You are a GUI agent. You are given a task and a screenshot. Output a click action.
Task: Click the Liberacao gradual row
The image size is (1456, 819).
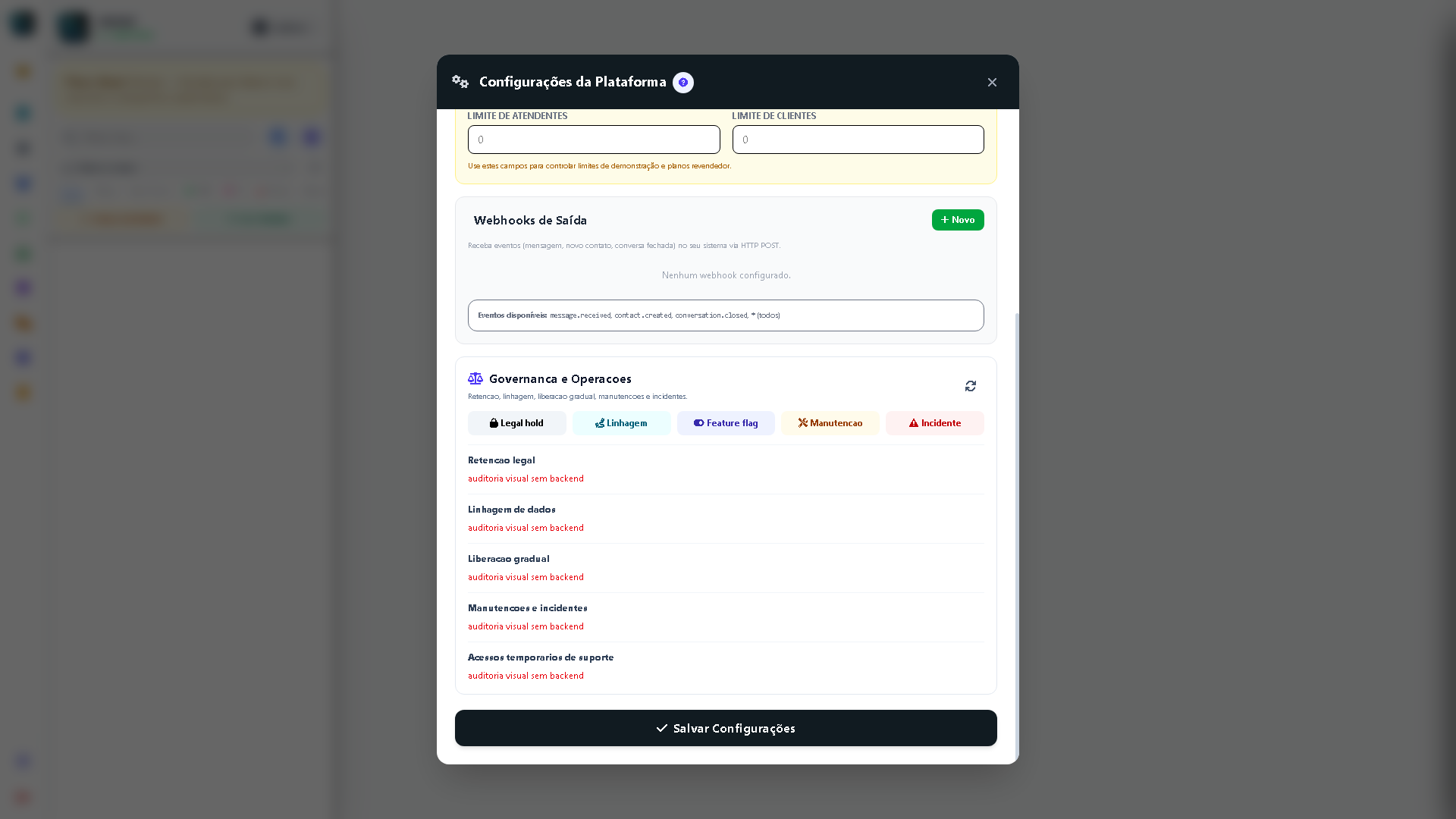[x=726, y=568]
